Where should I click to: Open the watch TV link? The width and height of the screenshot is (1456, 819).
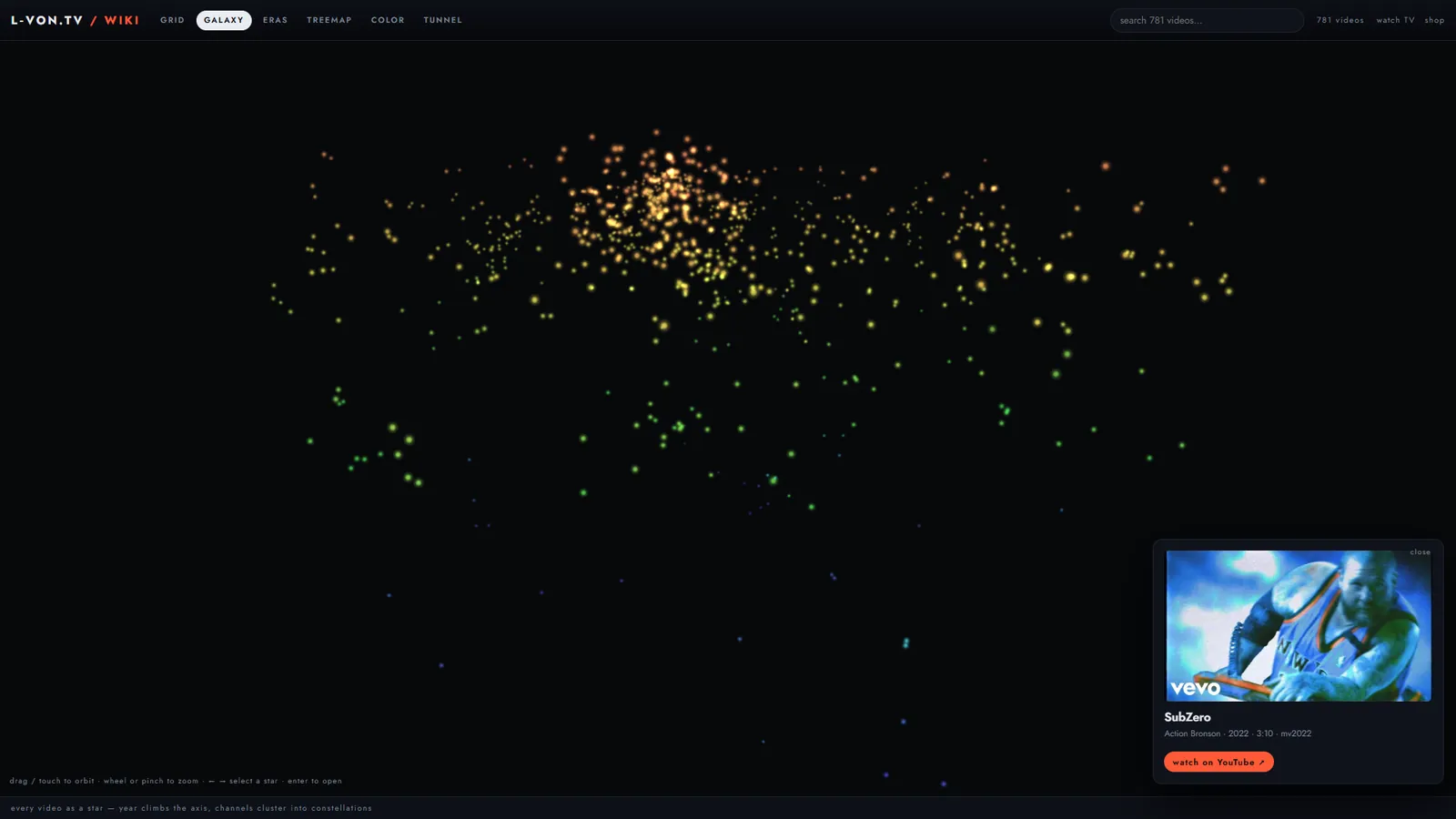(x=1395, y=20)
